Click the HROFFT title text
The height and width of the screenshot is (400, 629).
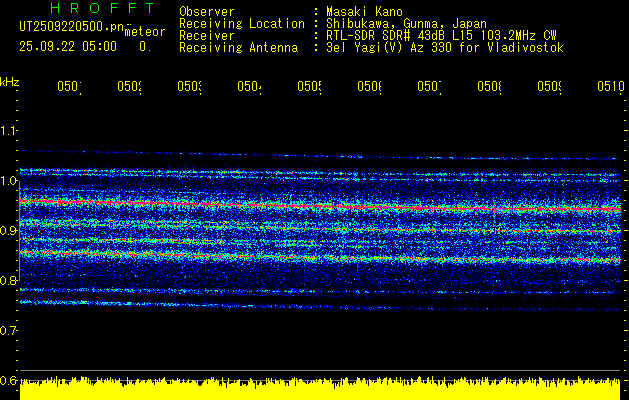tap(103, 8)
